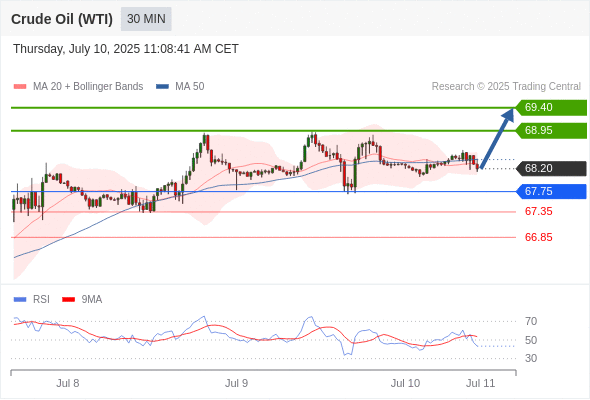Viewport: 590px width, 400px height.
Task: Click the MA 20 + Bollinger Bands color swatch
Action: click(20, 87)
